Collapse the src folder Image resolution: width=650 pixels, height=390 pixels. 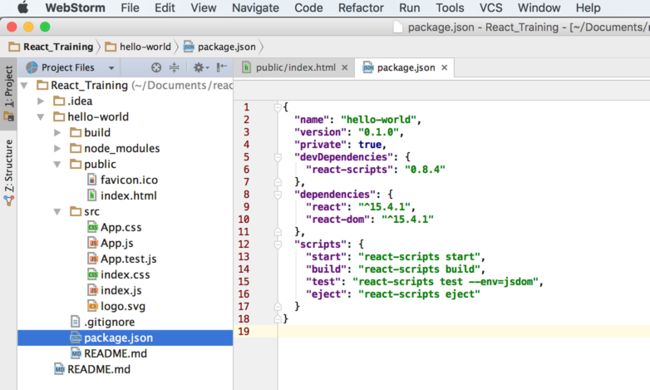coord(57,212)
